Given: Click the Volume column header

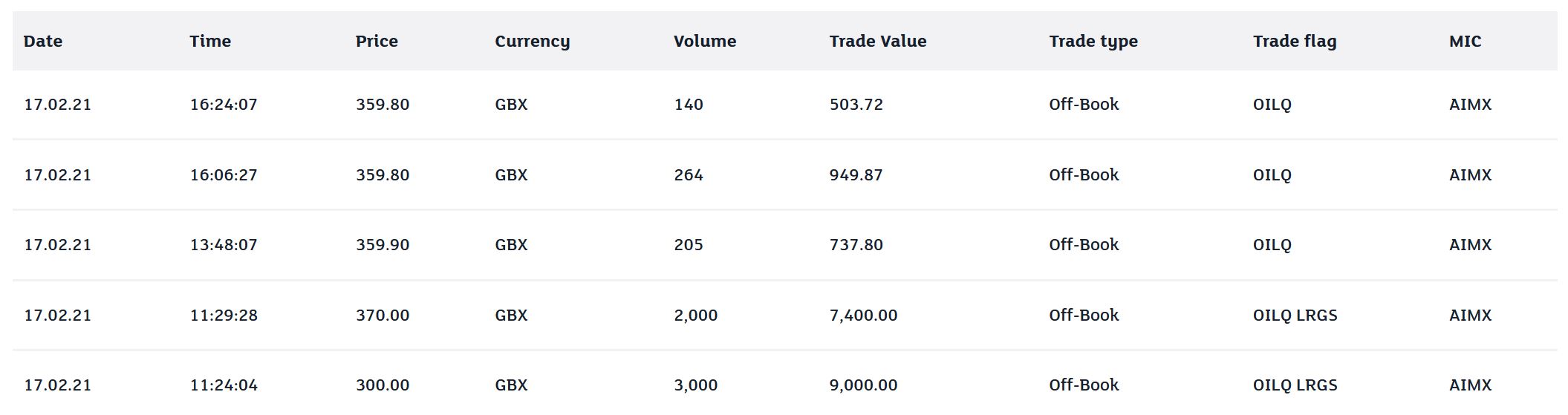Looking at the screenshot, I should pos(704,42).
